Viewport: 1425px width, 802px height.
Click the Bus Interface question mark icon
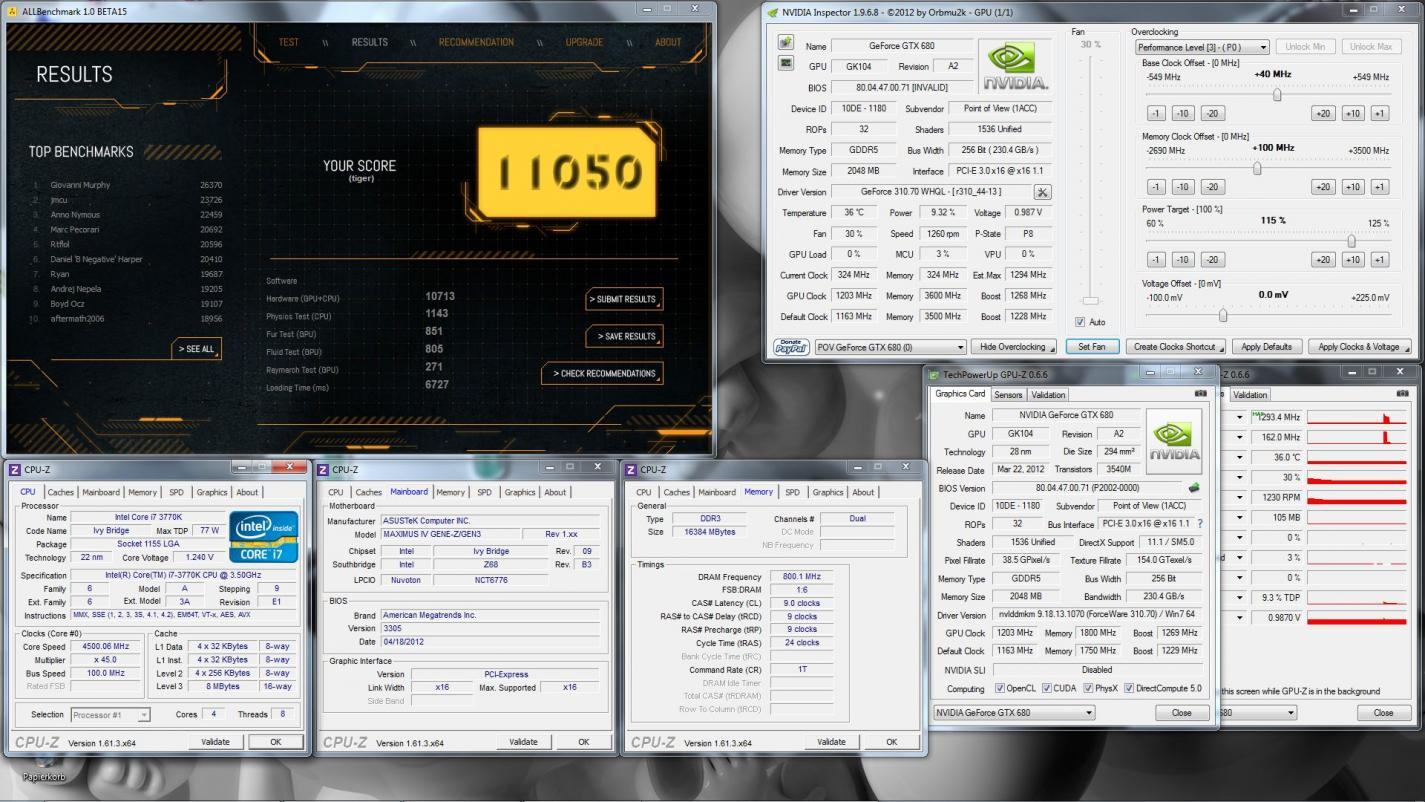[1199, 524]
